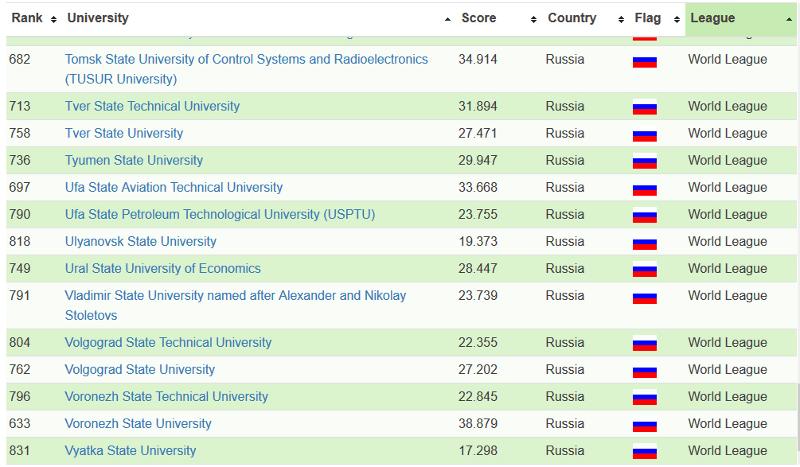Open the Volgograd State Technical University link
The width and height of the screenshot is (800, 467).
(x=168, y=343)
